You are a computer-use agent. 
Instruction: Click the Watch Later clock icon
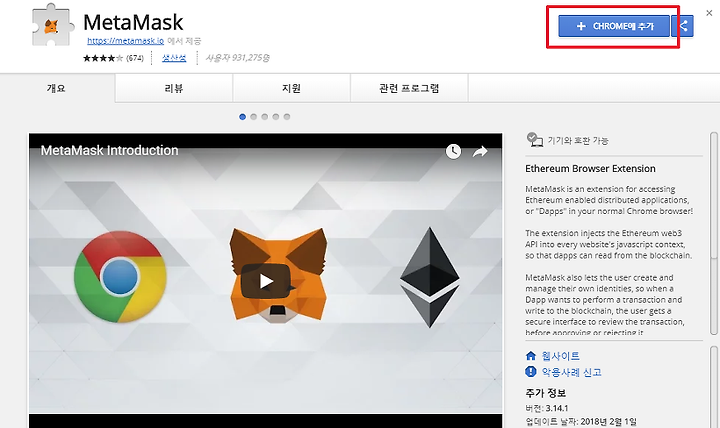pos(453,151)
